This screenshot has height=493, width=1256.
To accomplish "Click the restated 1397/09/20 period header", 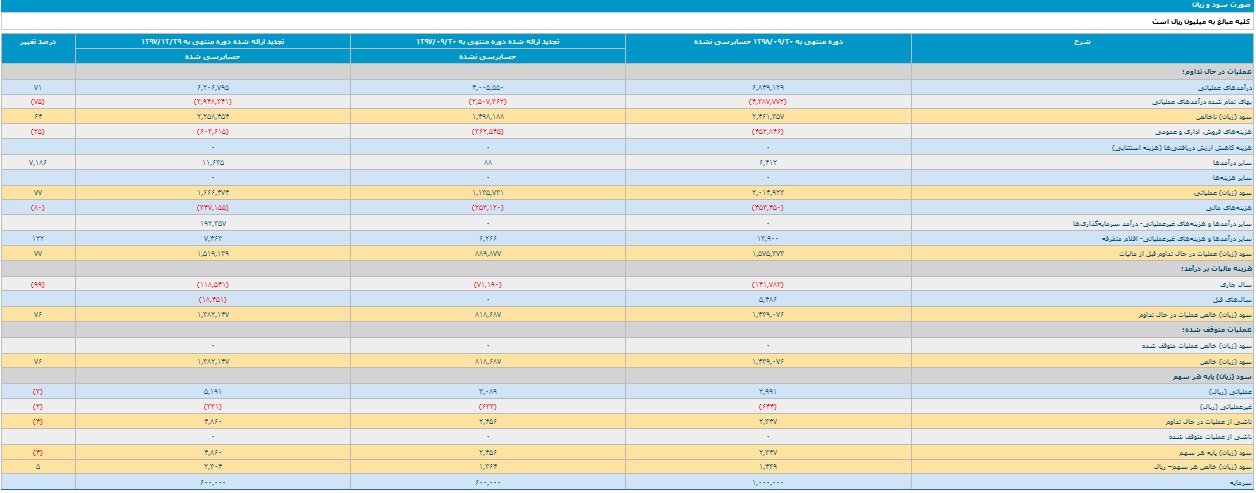I will [488, 41].
